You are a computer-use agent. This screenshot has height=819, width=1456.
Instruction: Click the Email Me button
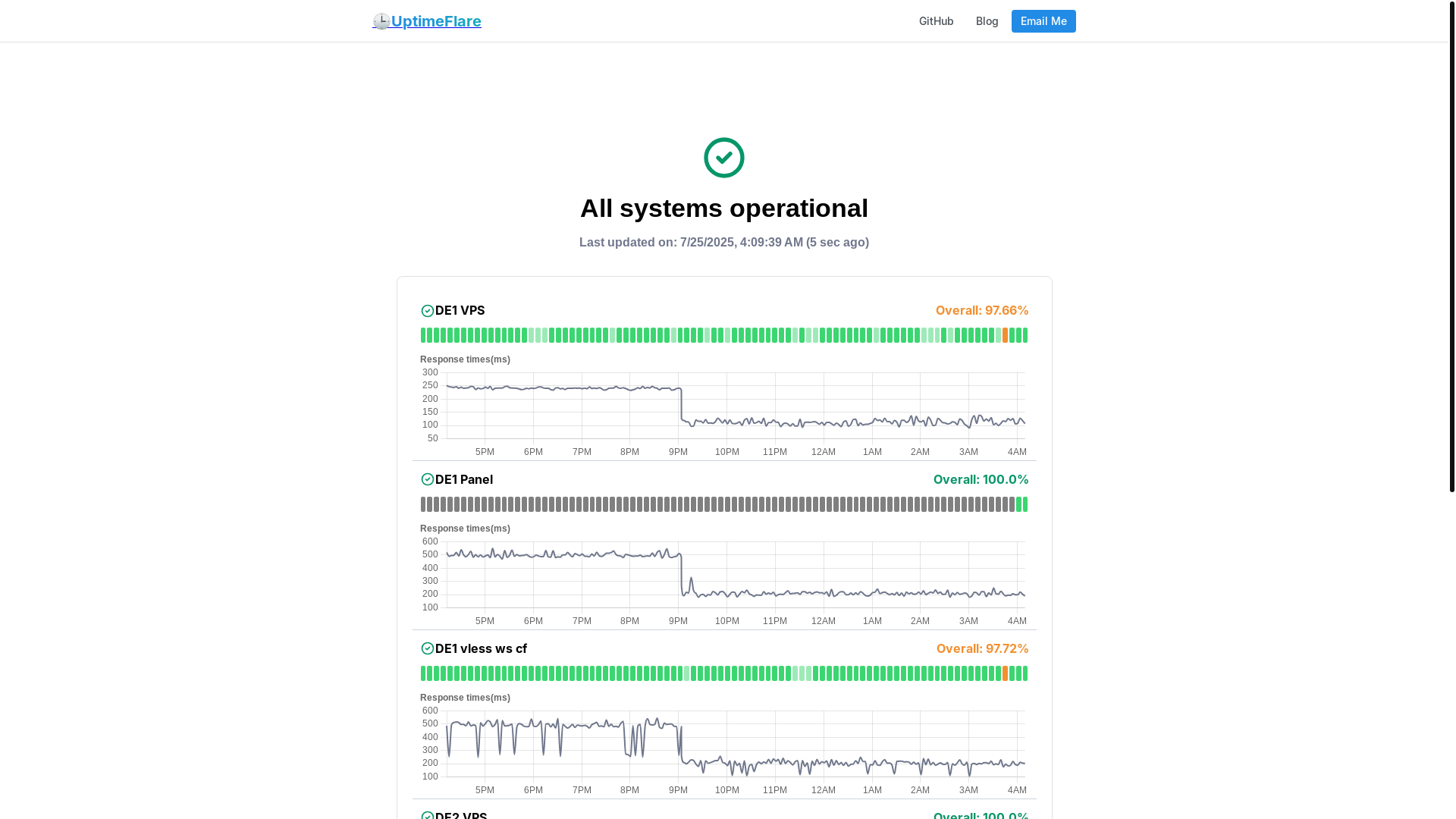[1043, 21]
